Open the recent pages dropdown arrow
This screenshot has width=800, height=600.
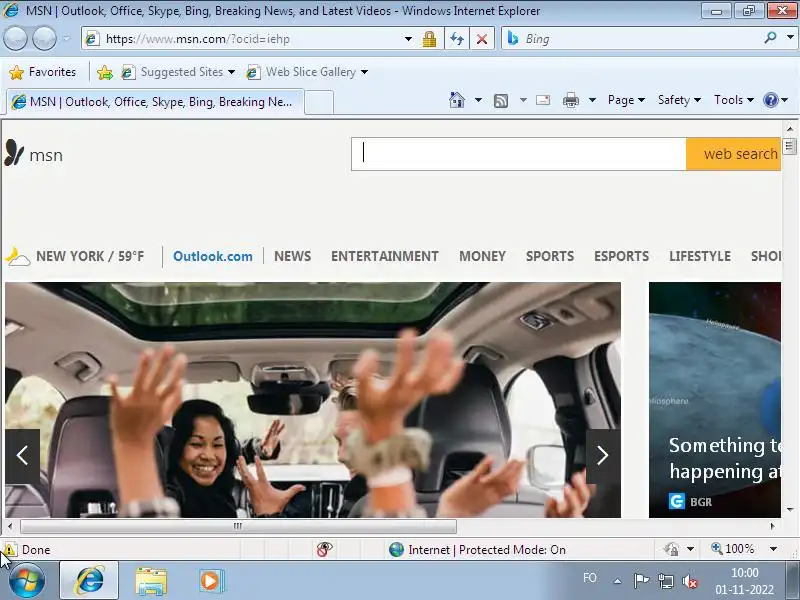pyautogui.click(x=66, y=38)
